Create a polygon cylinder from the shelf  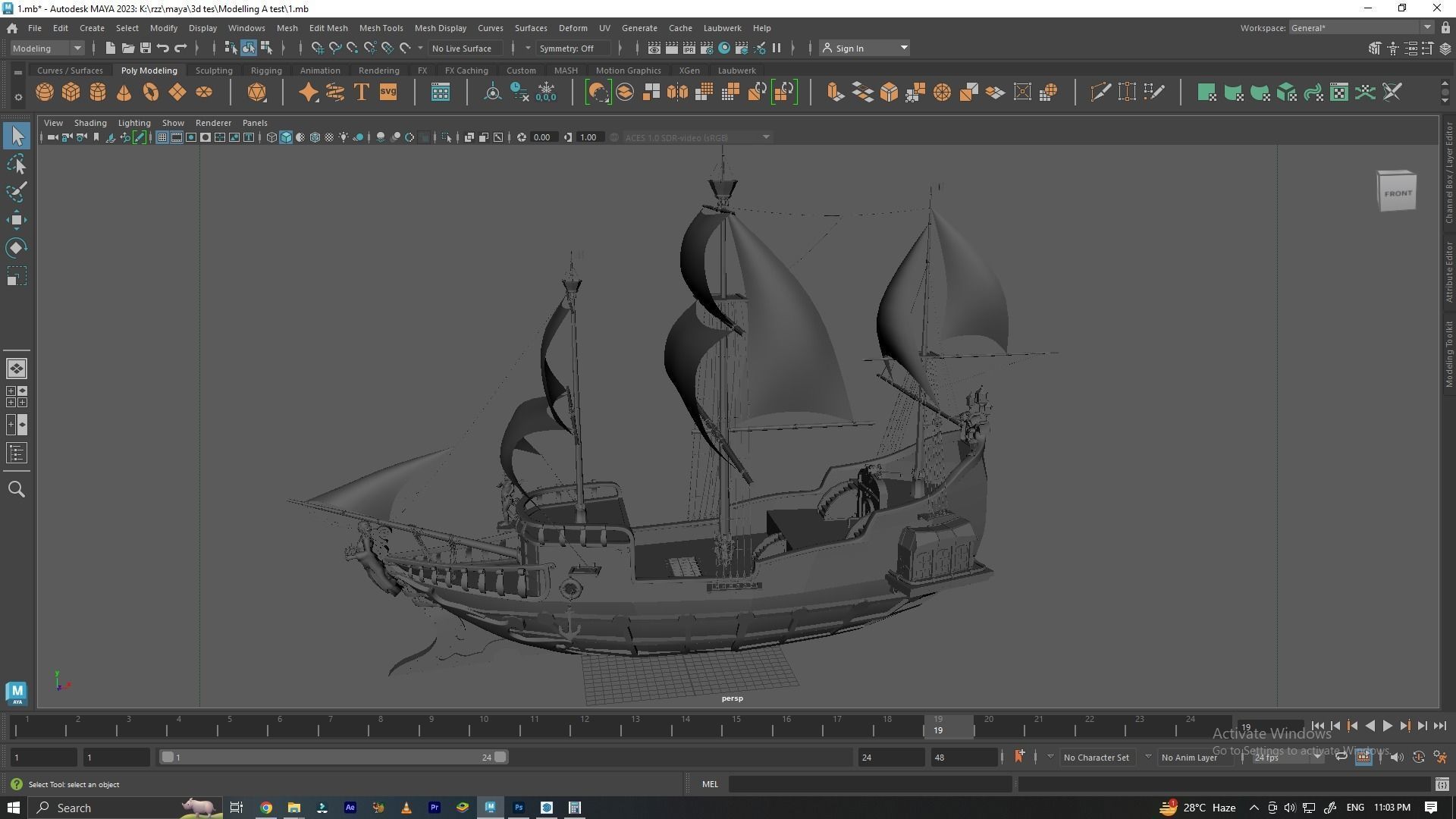click(98, 93)
